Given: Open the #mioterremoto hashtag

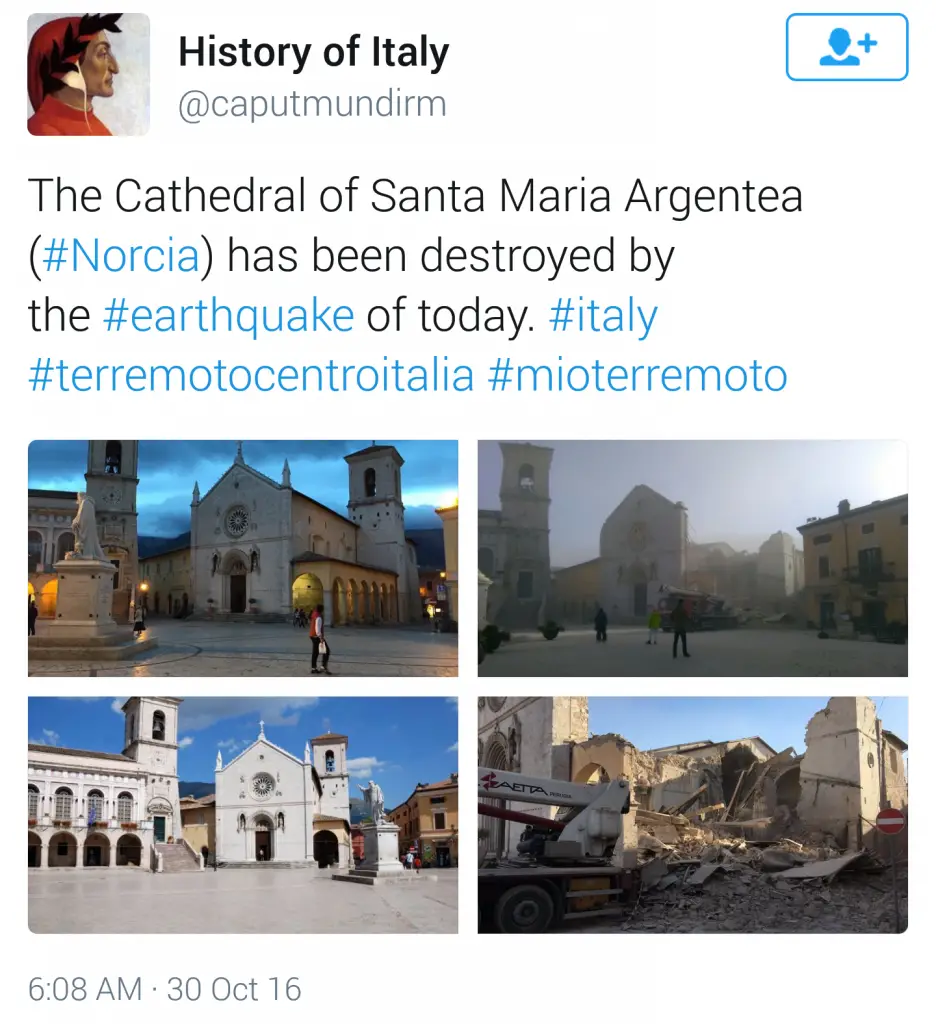Looking at the screenshot, I should tap(637, 375).
